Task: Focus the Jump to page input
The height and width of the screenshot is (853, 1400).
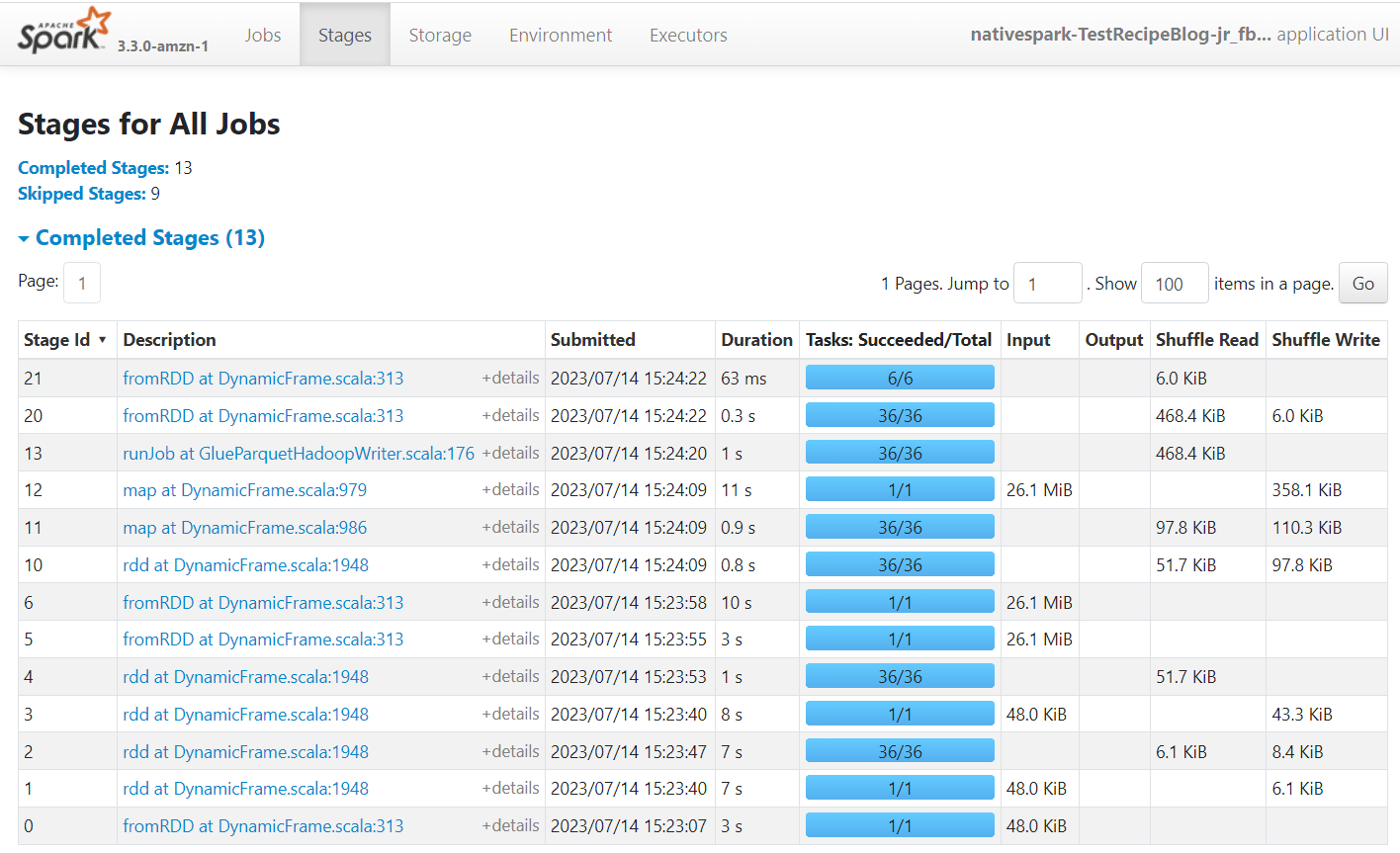Action: pos(1047,284)
